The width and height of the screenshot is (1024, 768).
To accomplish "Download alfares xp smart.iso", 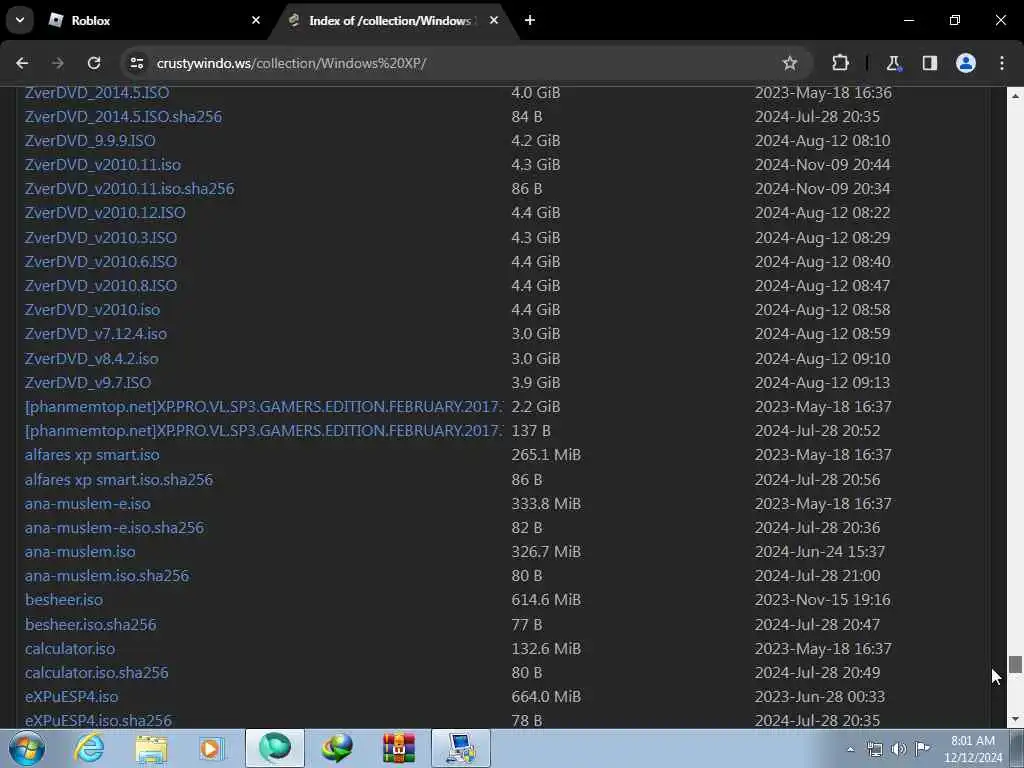I will pos(92,455).
